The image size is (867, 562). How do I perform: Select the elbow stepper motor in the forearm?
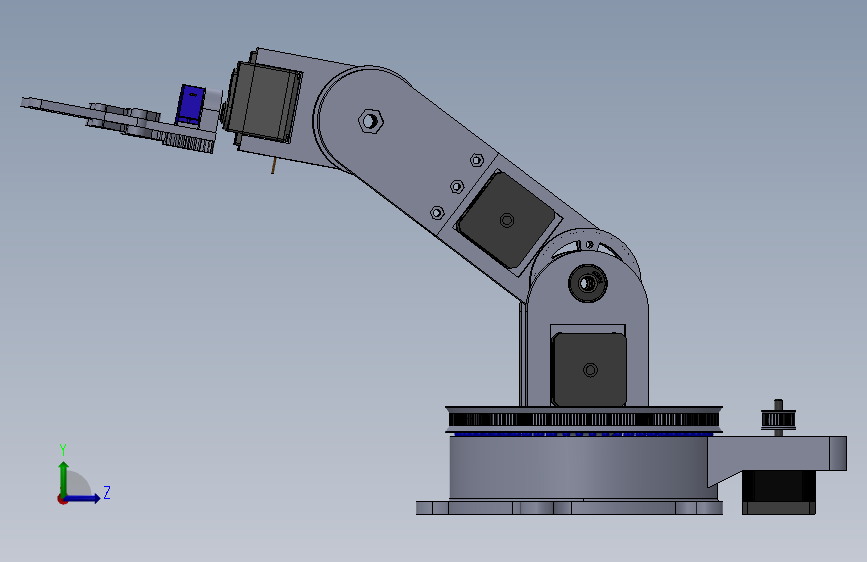(506, 220)
